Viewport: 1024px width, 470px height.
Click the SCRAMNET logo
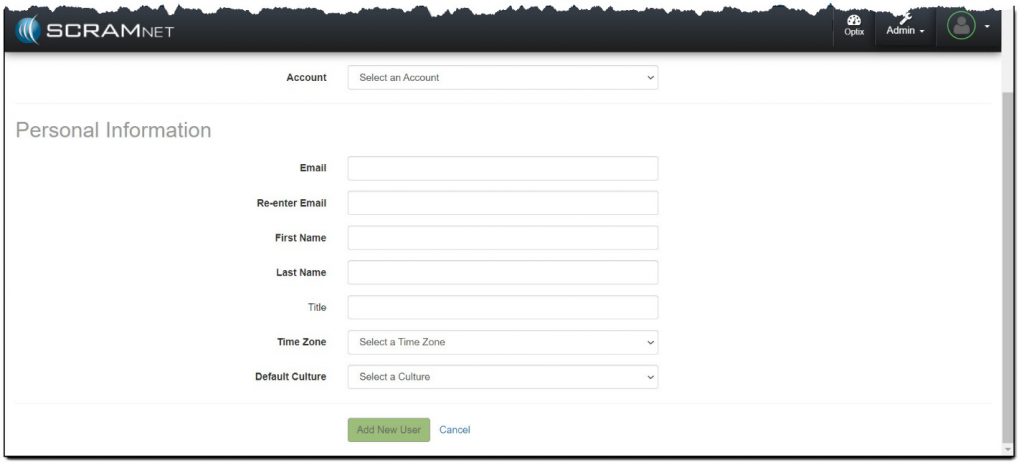(95, 30)
